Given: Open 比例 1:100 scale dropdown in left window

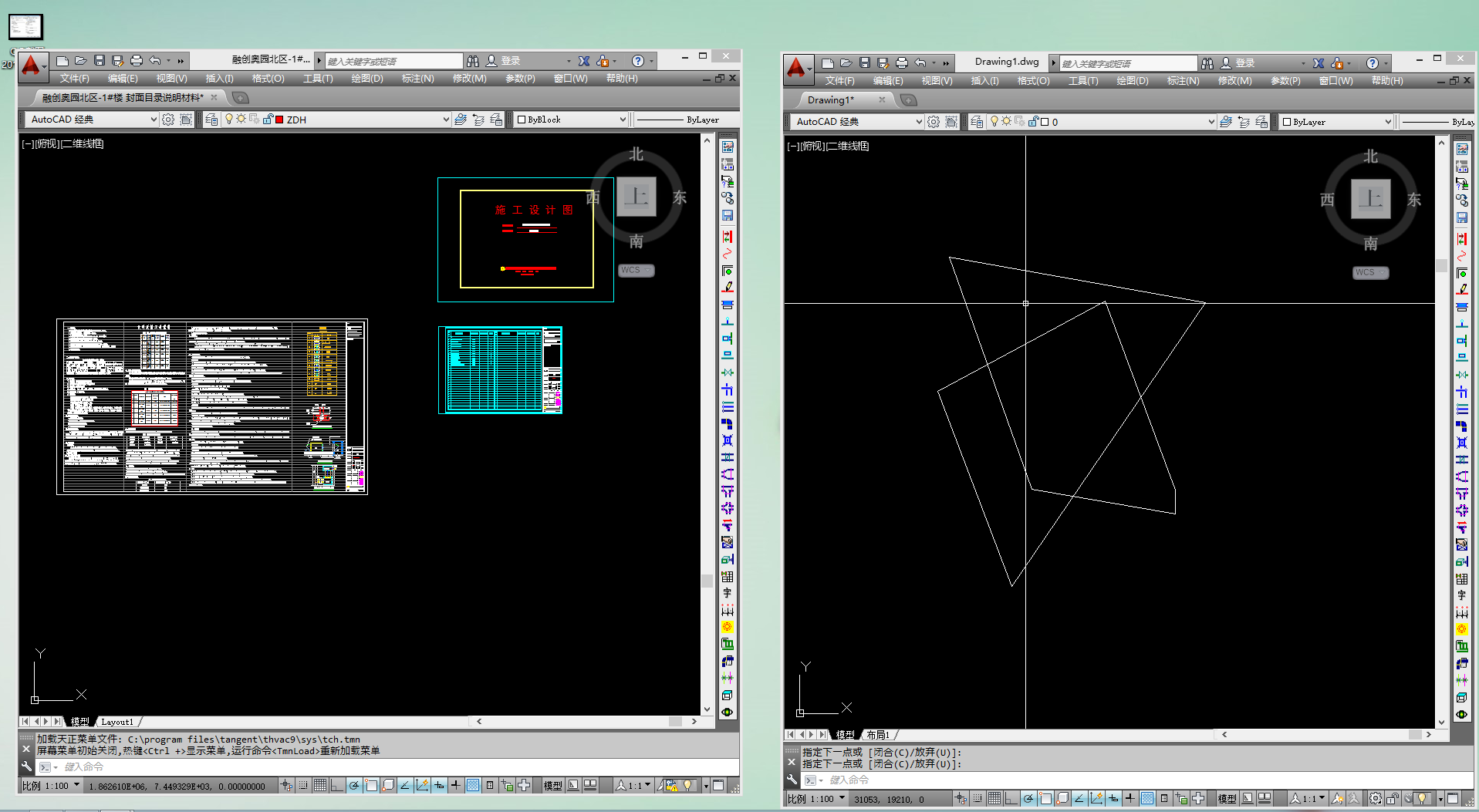Looking at the screenshot, I should [76, 785].
